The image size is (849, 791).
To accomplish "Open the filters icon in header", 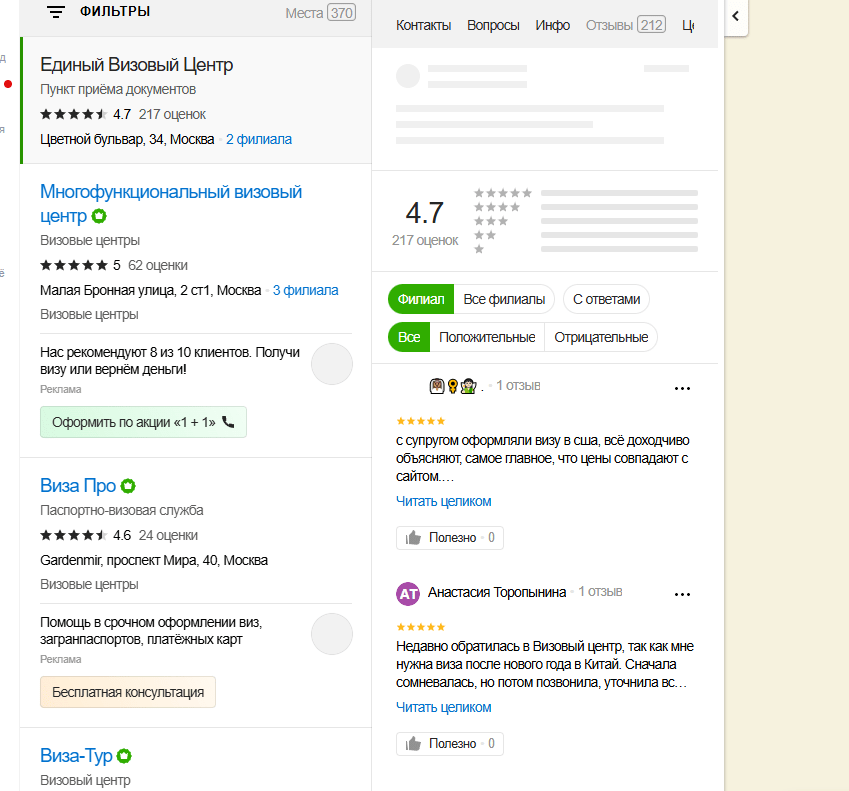I will click(56, 12).
